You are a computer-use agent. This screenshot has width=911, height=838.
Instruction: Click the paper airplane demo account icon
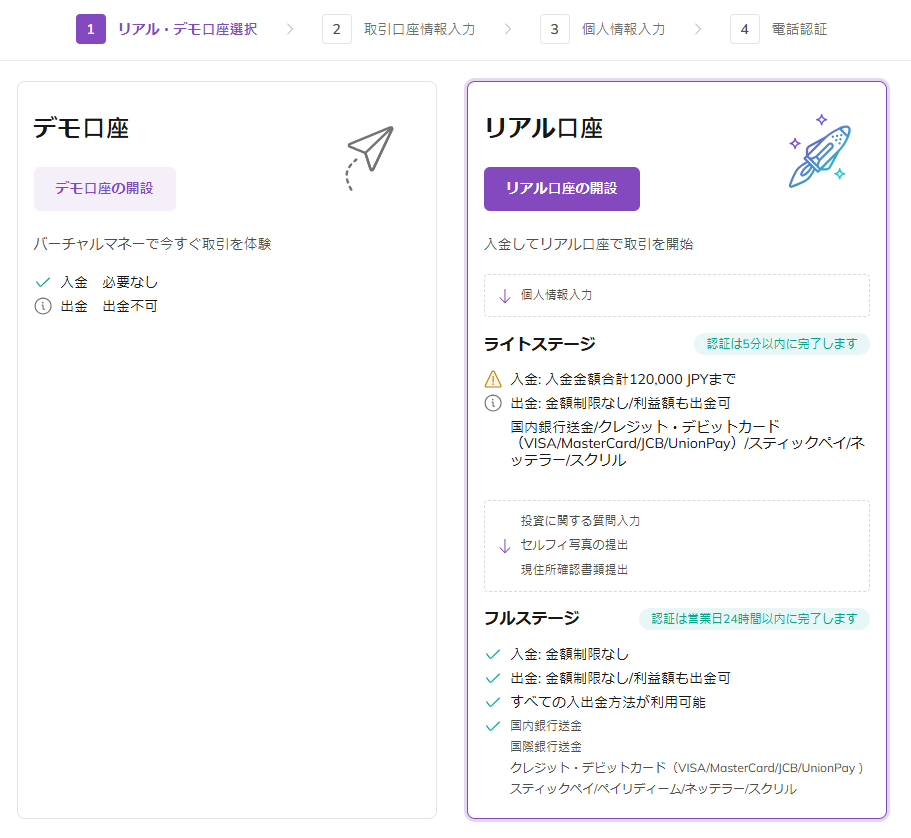pyautogui.click(x=369, y=157)
